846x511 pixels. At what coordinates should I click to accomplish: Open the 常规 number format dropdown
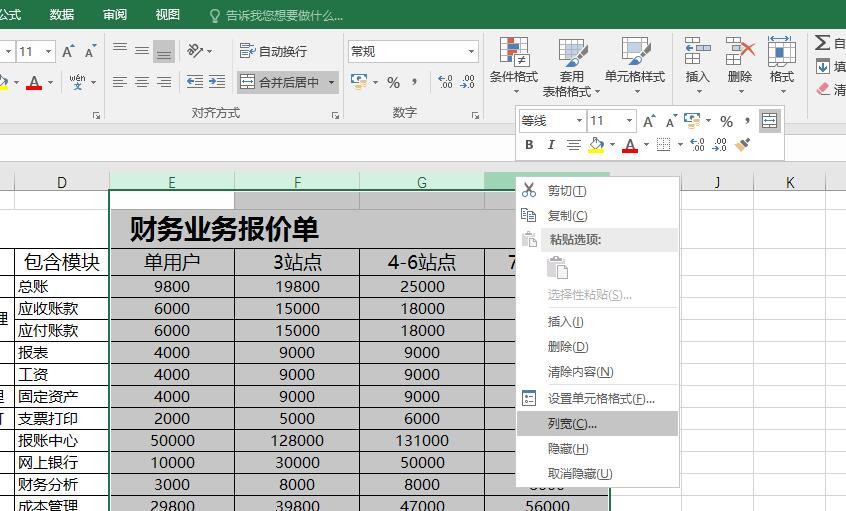[x=471, y=52]
